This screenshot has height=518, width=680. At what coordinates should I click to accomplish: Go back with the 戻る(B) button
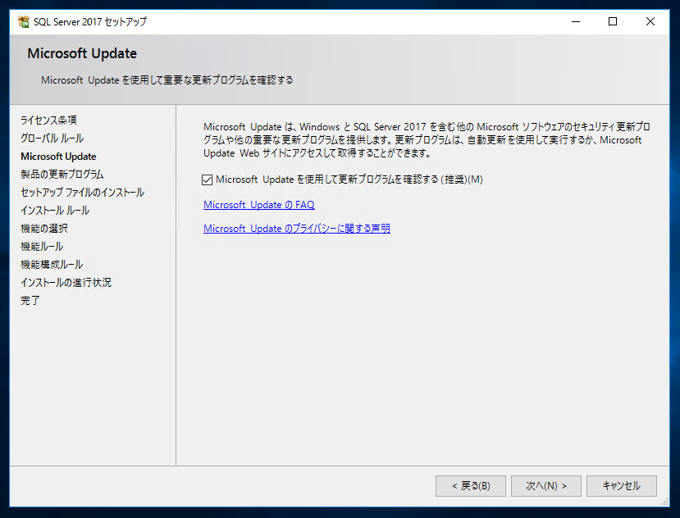click(x=471, y=486)
